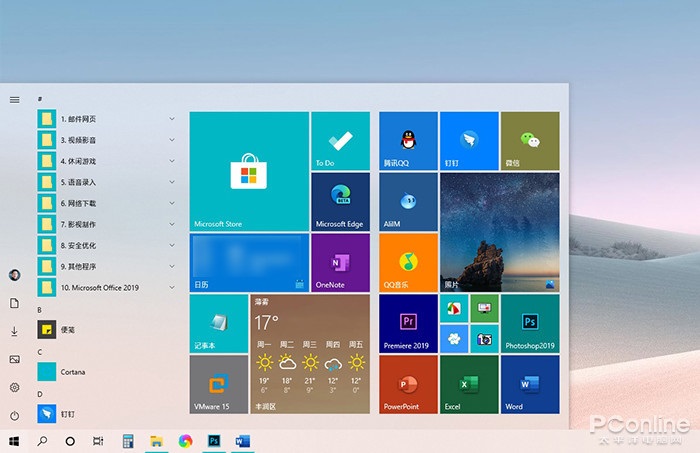
Task: Open Downloads from Start sidebar
Action: point(15,331)
